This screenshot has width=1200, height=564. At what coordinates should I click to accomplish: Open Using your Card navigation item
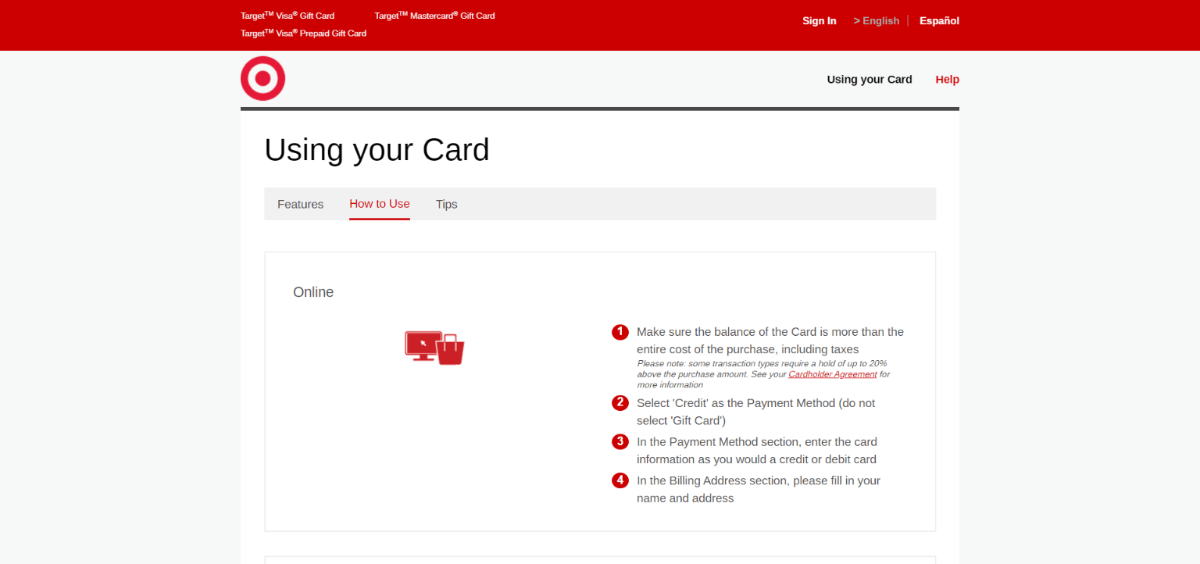point(869,79)
